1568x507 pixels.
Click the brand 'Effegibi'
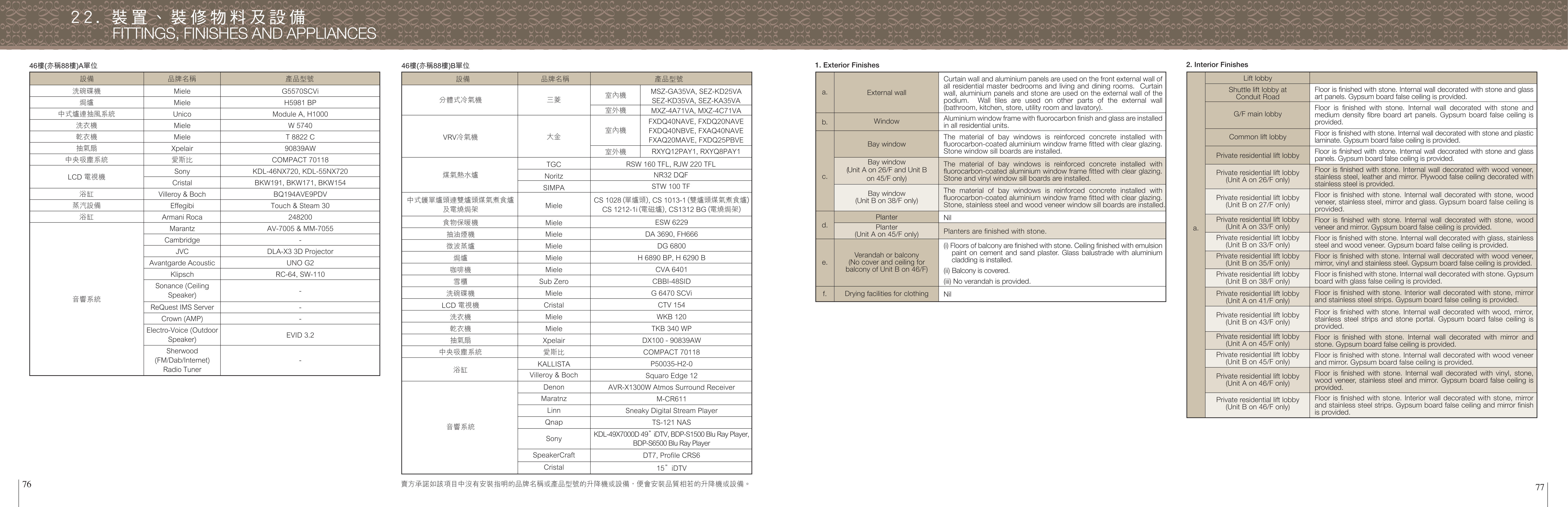pyautogui.click(x=182, y=205)
